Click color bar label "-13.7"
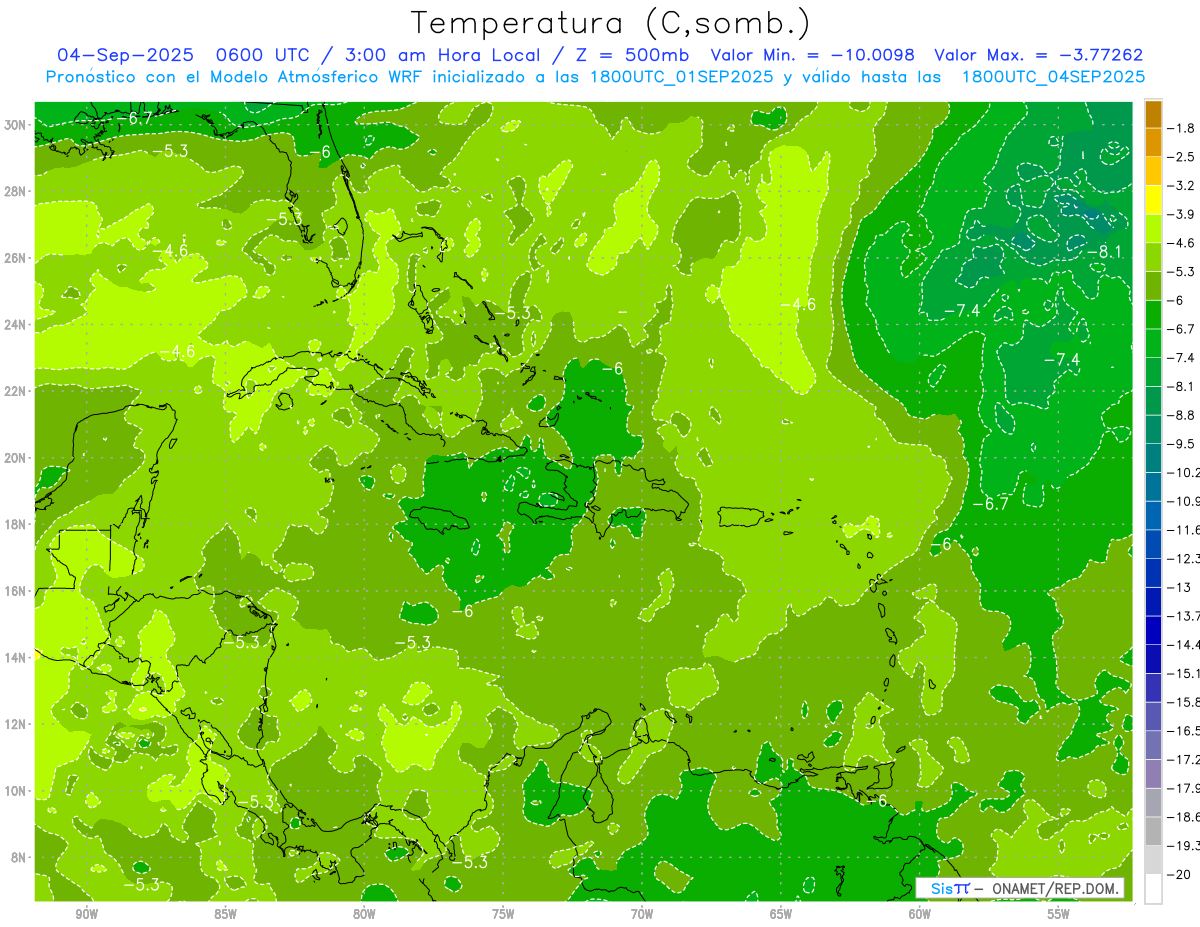1200x927 pixels. coord(1184,616)
